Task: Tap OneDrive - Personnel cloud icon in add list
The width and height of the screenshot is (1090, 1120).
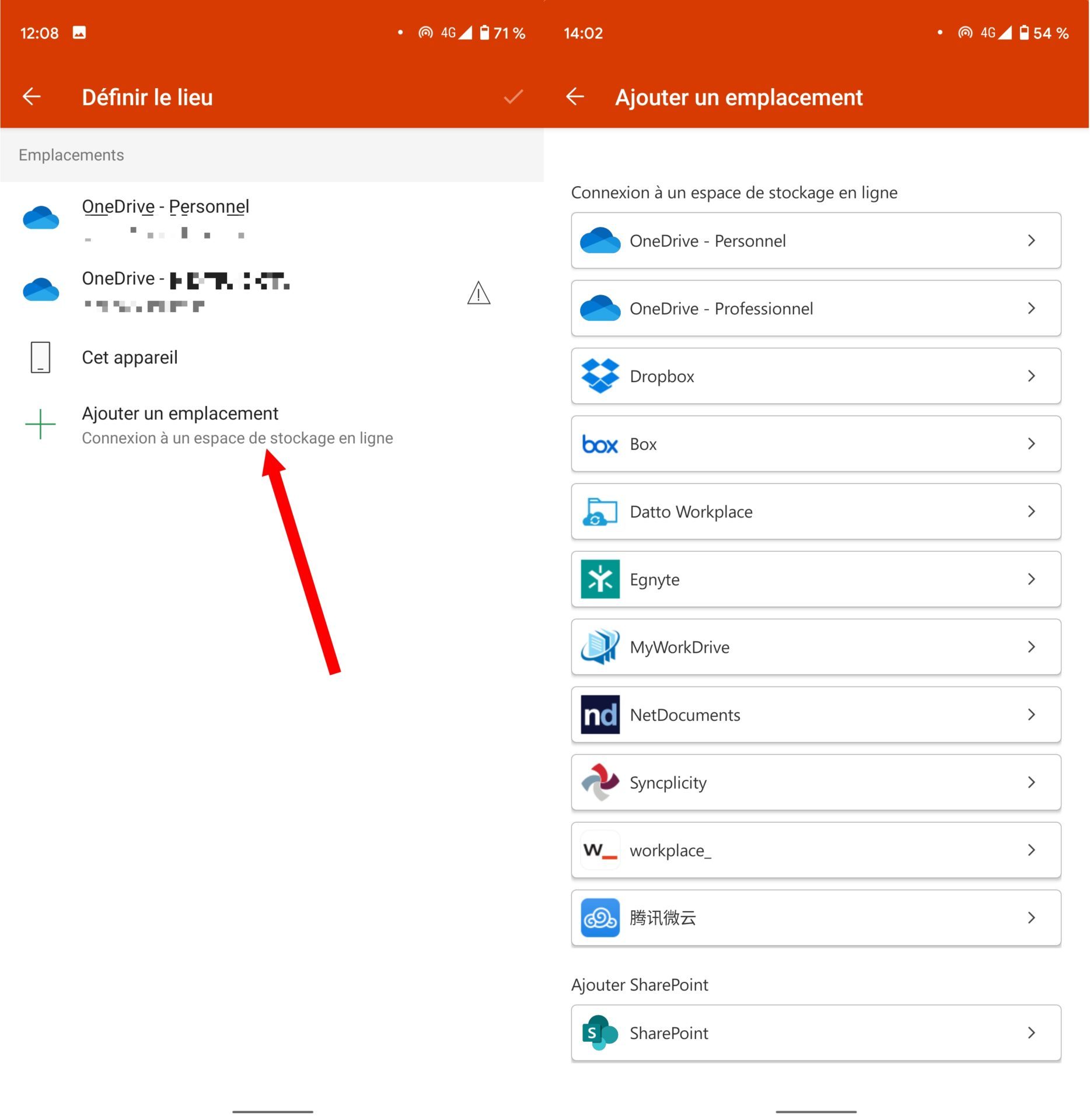Action: coord(600,240)
